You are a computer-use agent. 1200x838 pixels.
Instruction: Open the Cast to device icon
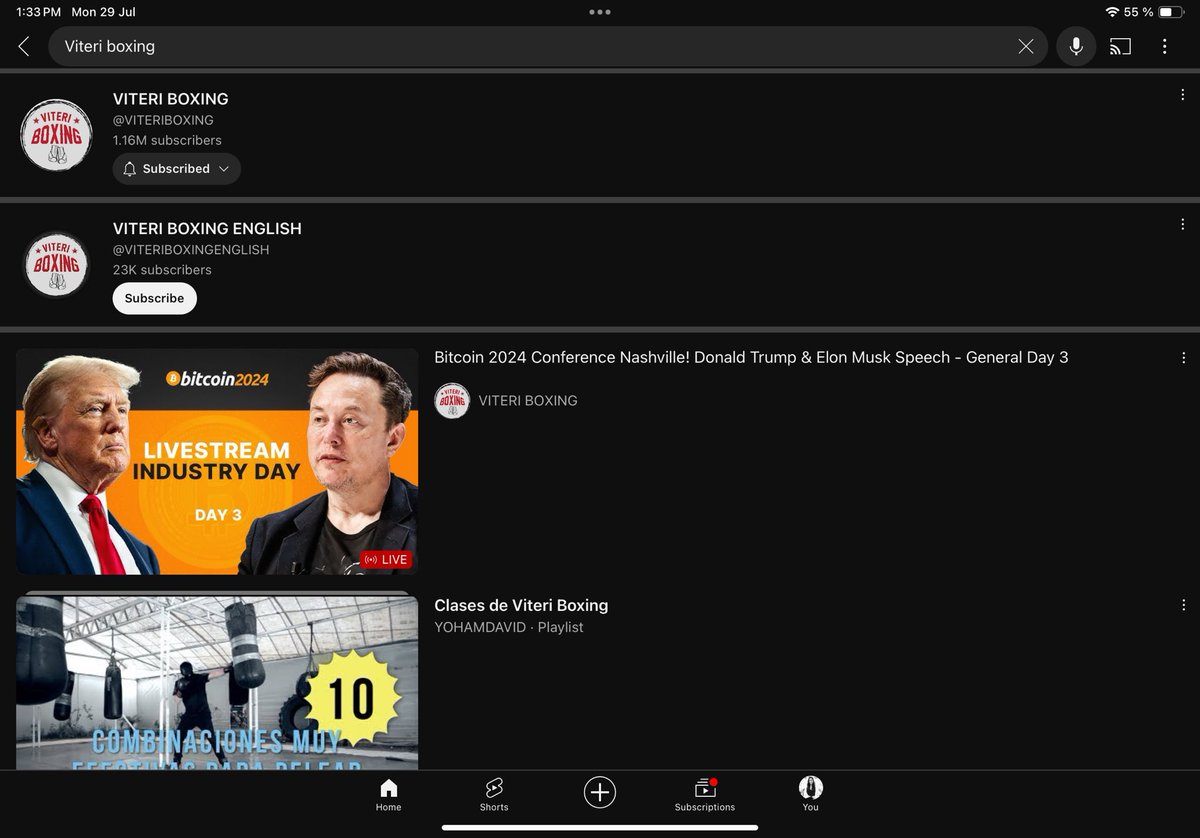tap(1121, 46)
